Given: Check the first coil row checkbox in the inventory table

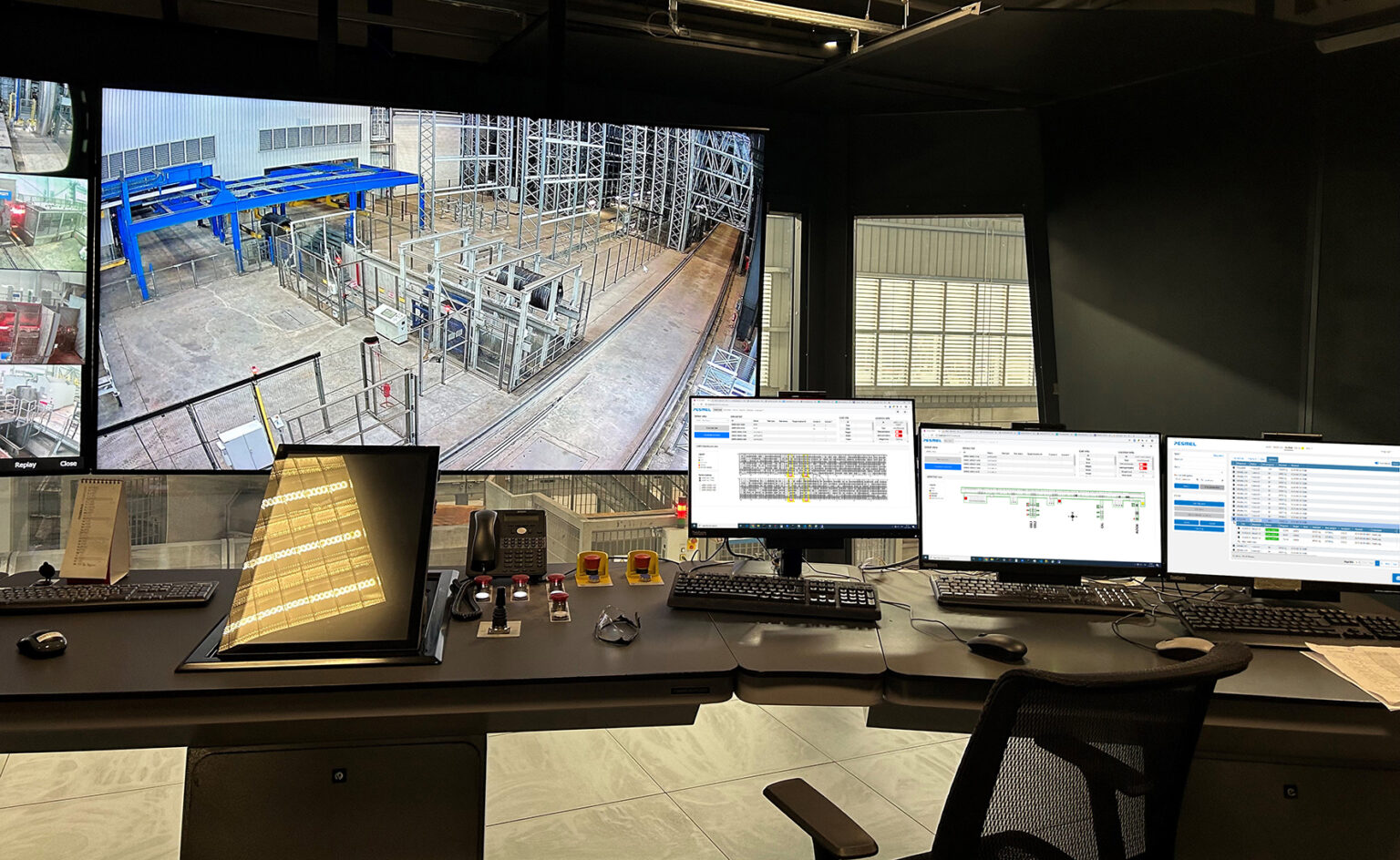Looking at the screenshot, I should pyautogui.click(x=1234, y=467).
